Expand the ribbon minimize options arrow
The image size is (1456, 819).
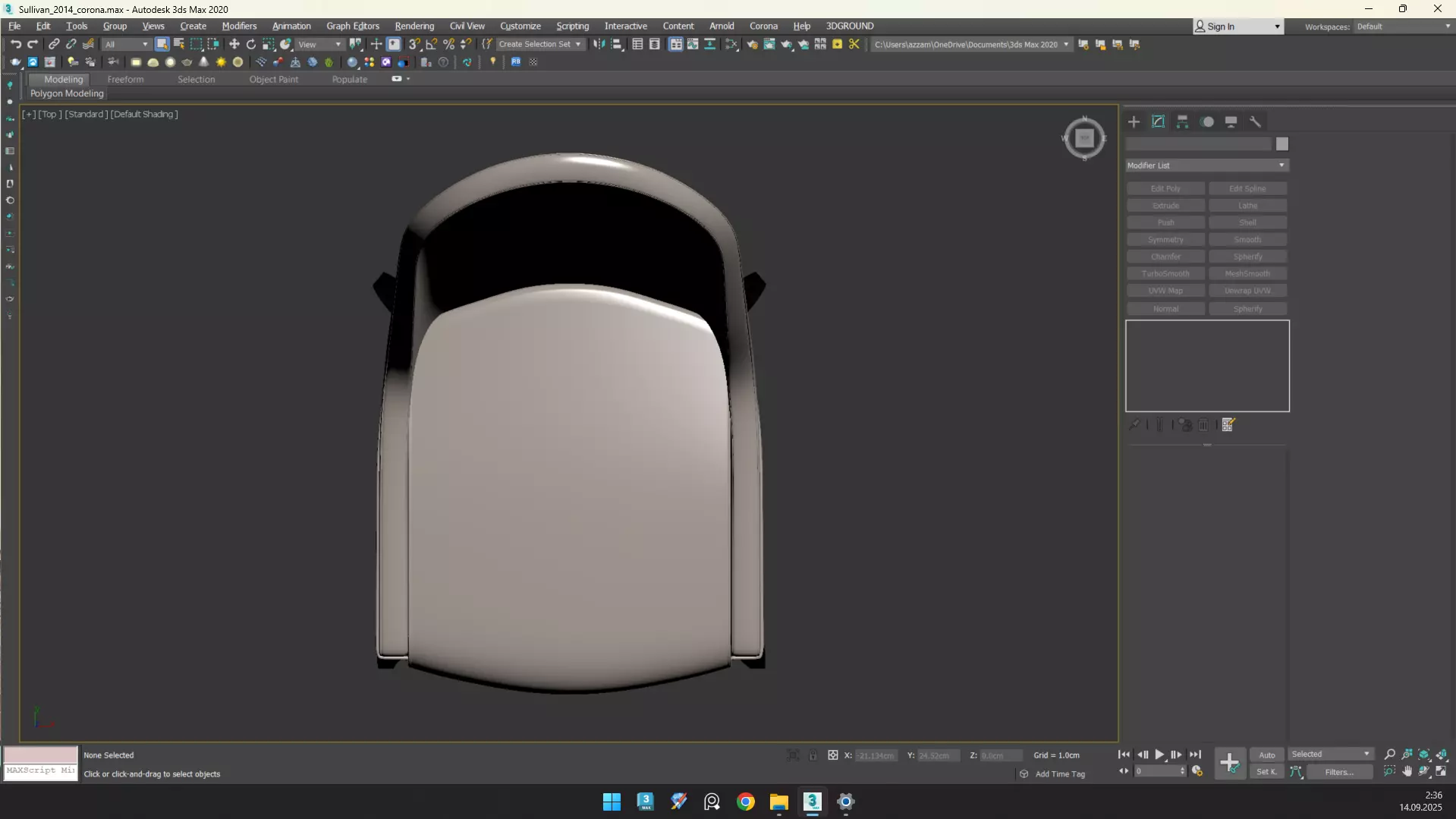[x=408, y=79]
